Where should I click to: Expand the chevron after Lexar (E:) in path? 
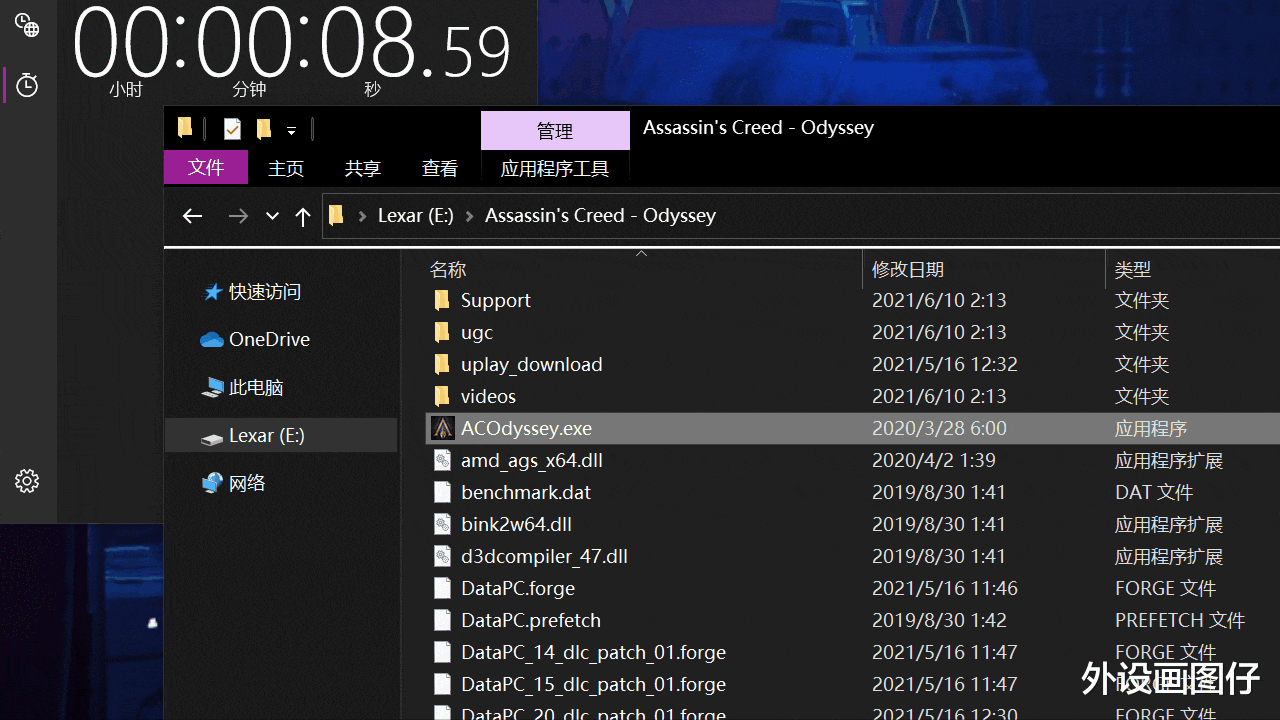469,216
